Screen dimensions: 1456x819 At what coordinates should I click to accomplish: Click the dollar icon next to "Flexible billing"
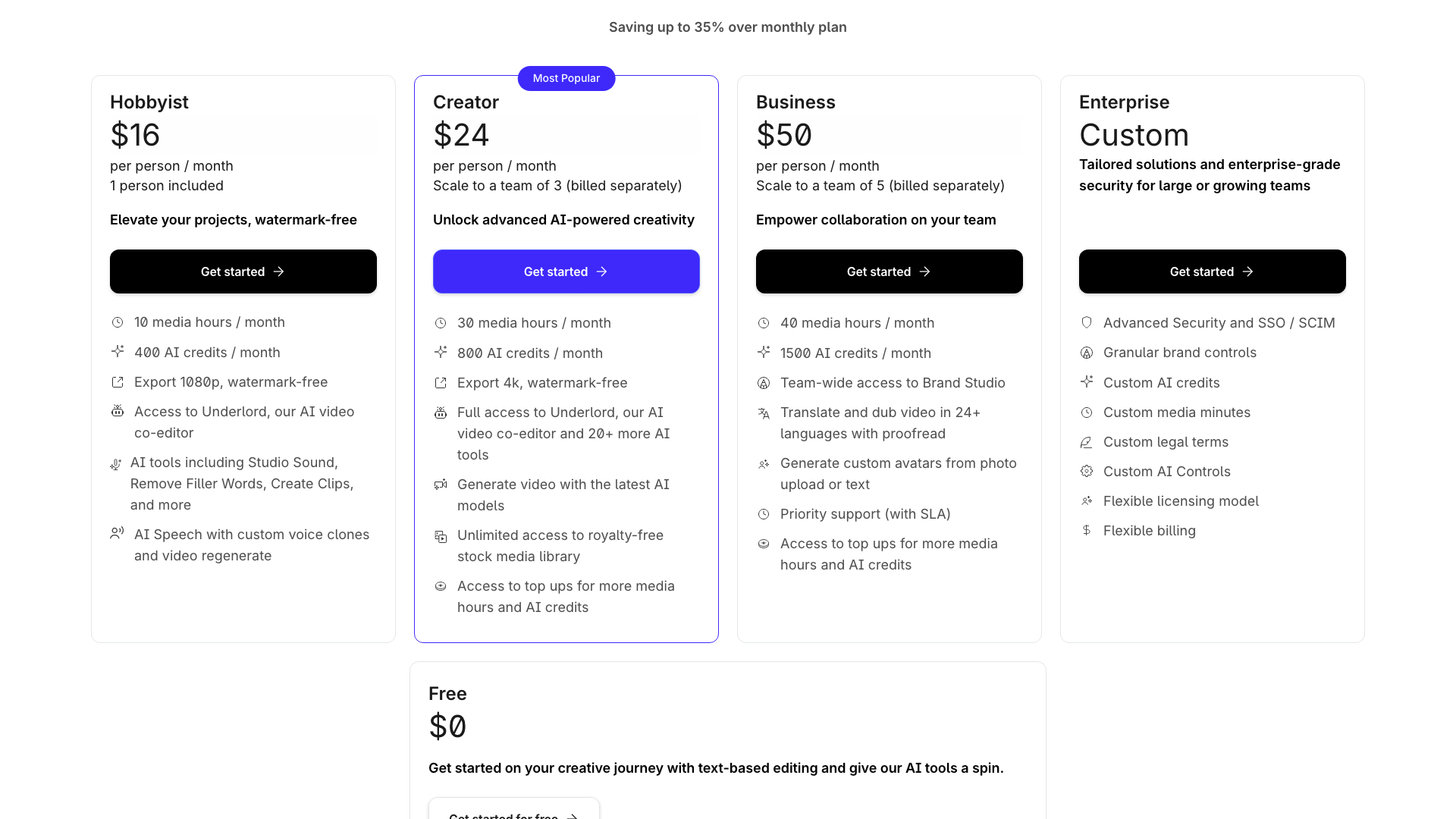tap(1087, 531)
